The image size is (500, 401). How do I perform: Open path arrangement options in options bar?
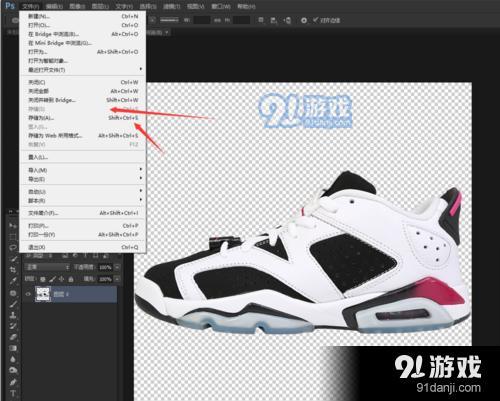pos(287,20)
